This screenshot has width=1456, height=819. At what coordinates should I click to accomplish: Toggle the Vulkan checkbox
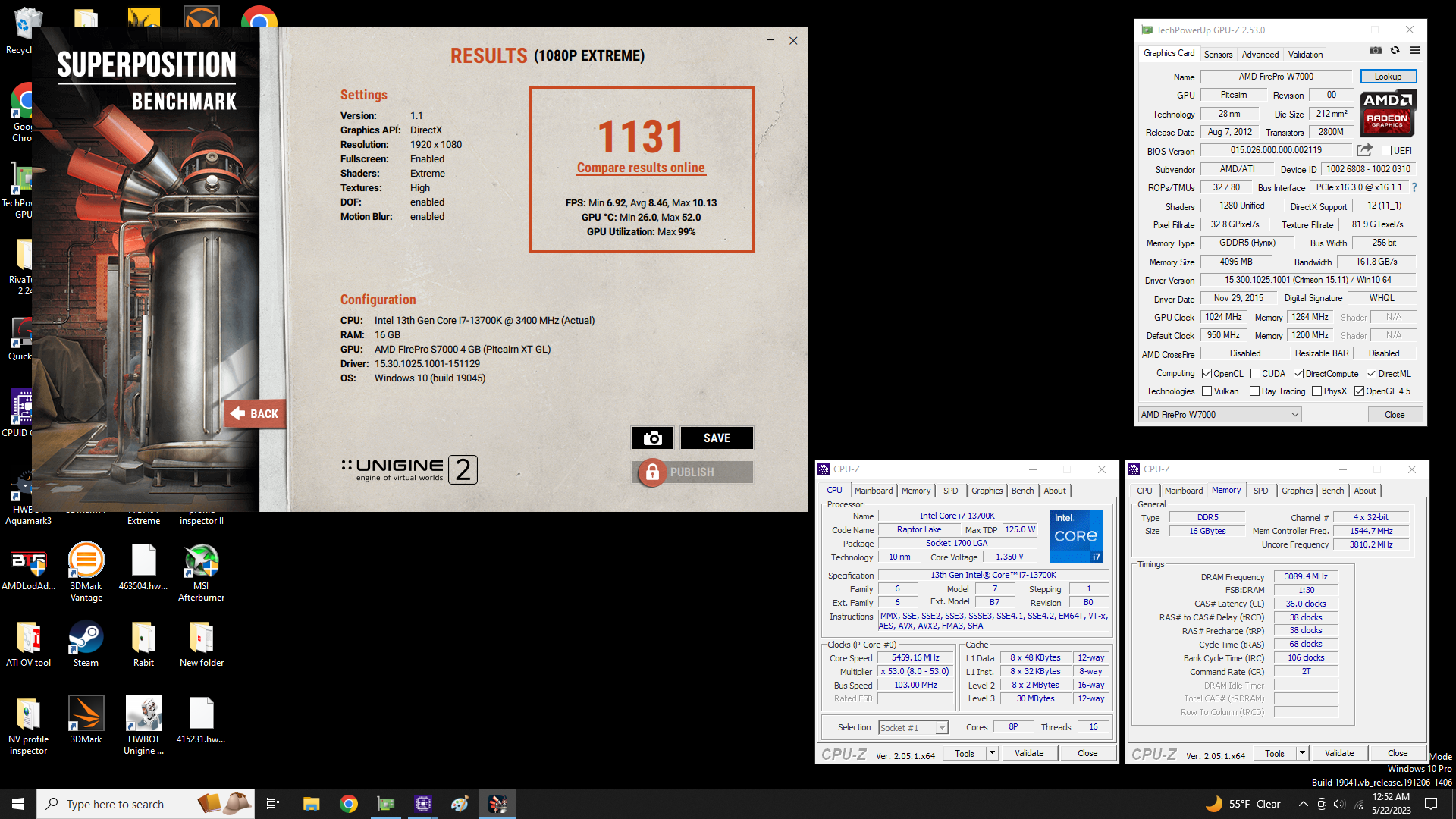click(1207, 391)
